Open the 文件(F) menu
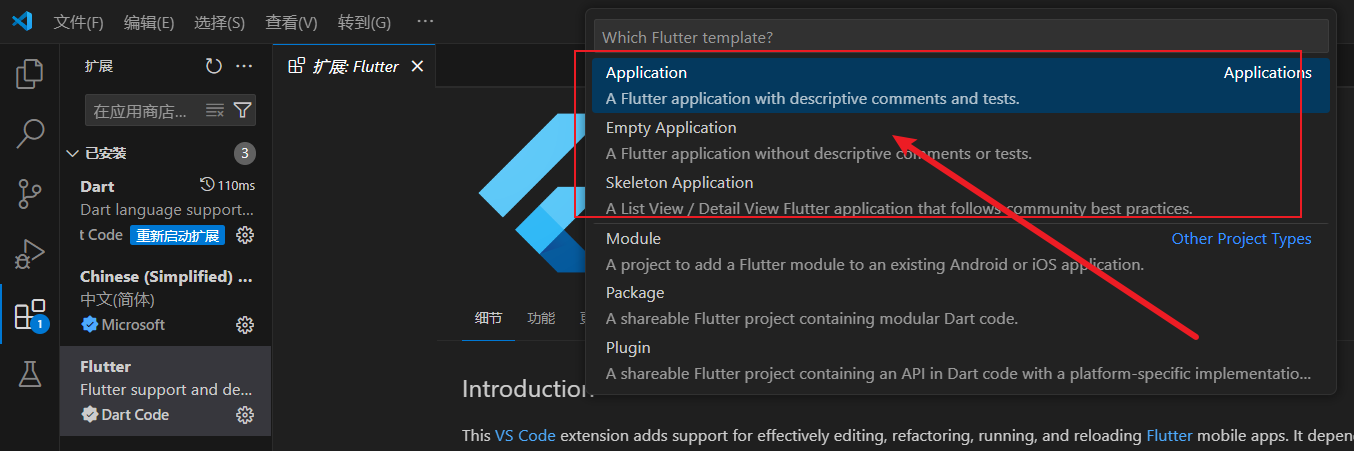 [x=78, y=22]
